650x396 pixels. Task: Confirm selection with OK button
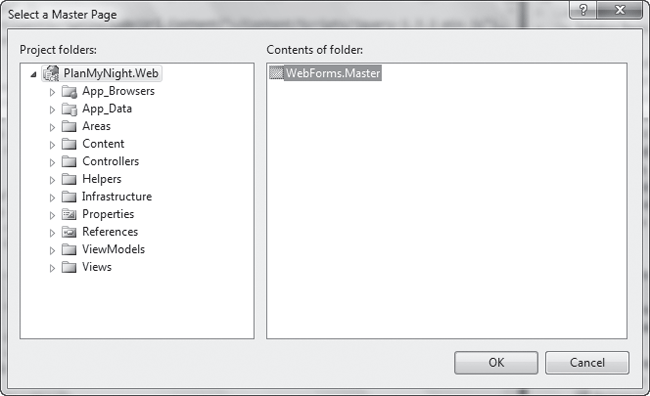click(x=496, y=363)
